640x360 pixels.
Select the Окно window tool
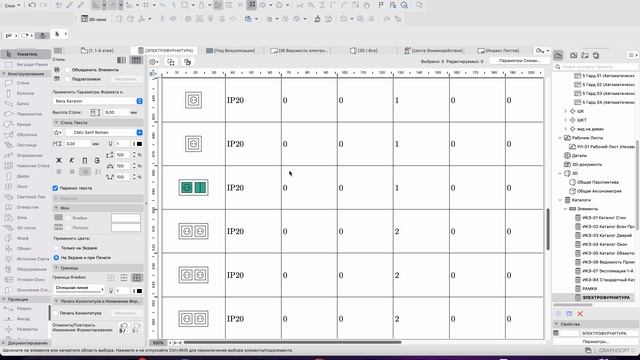coord(22,186)
